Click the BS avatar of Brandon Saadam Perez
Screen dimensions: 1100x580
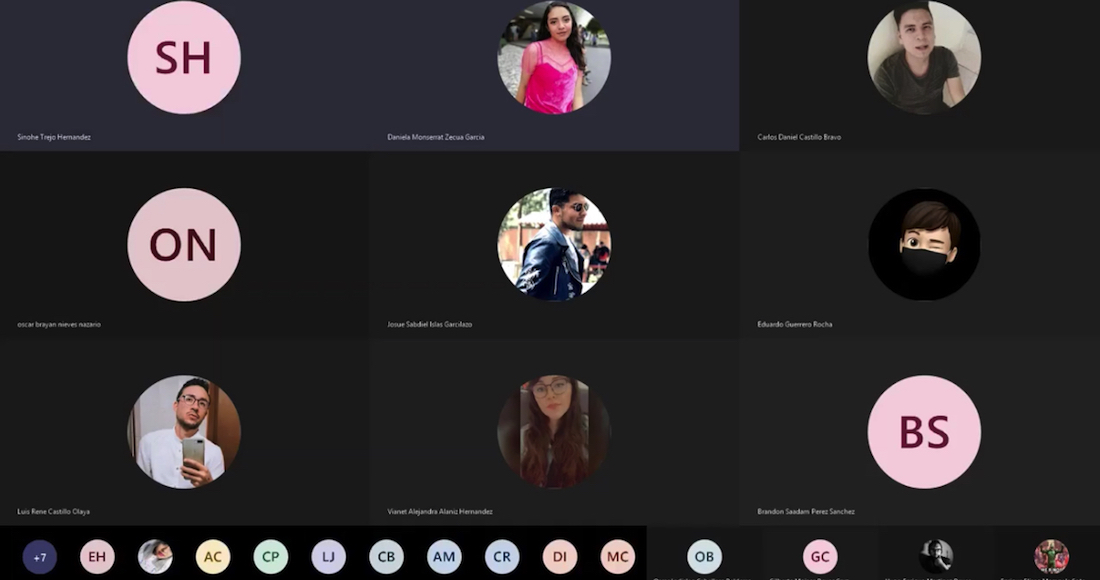point(924,432)
